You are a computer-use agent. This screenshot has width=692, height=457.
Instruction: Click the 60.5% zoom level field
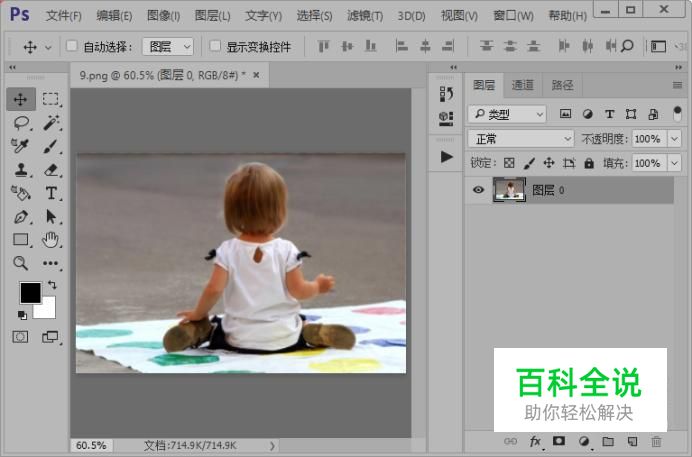tap(91, 446)
